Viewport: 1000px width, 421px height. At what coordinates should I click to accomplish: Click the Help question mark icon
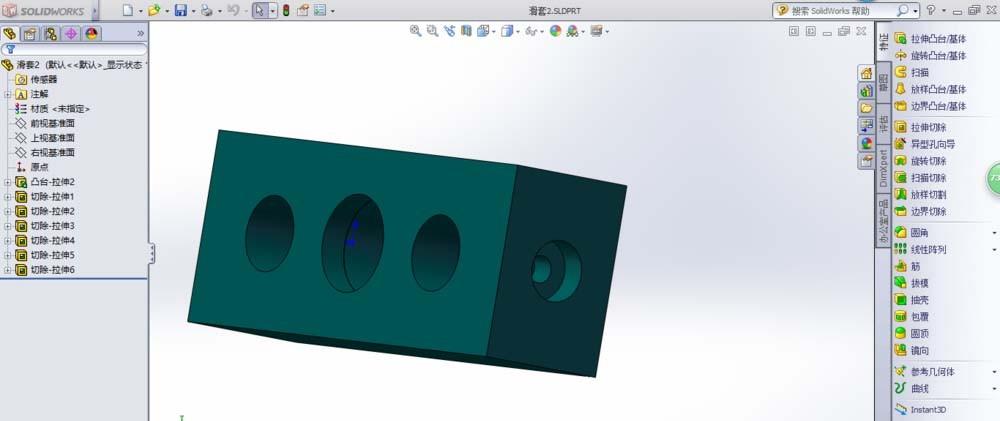930,10
